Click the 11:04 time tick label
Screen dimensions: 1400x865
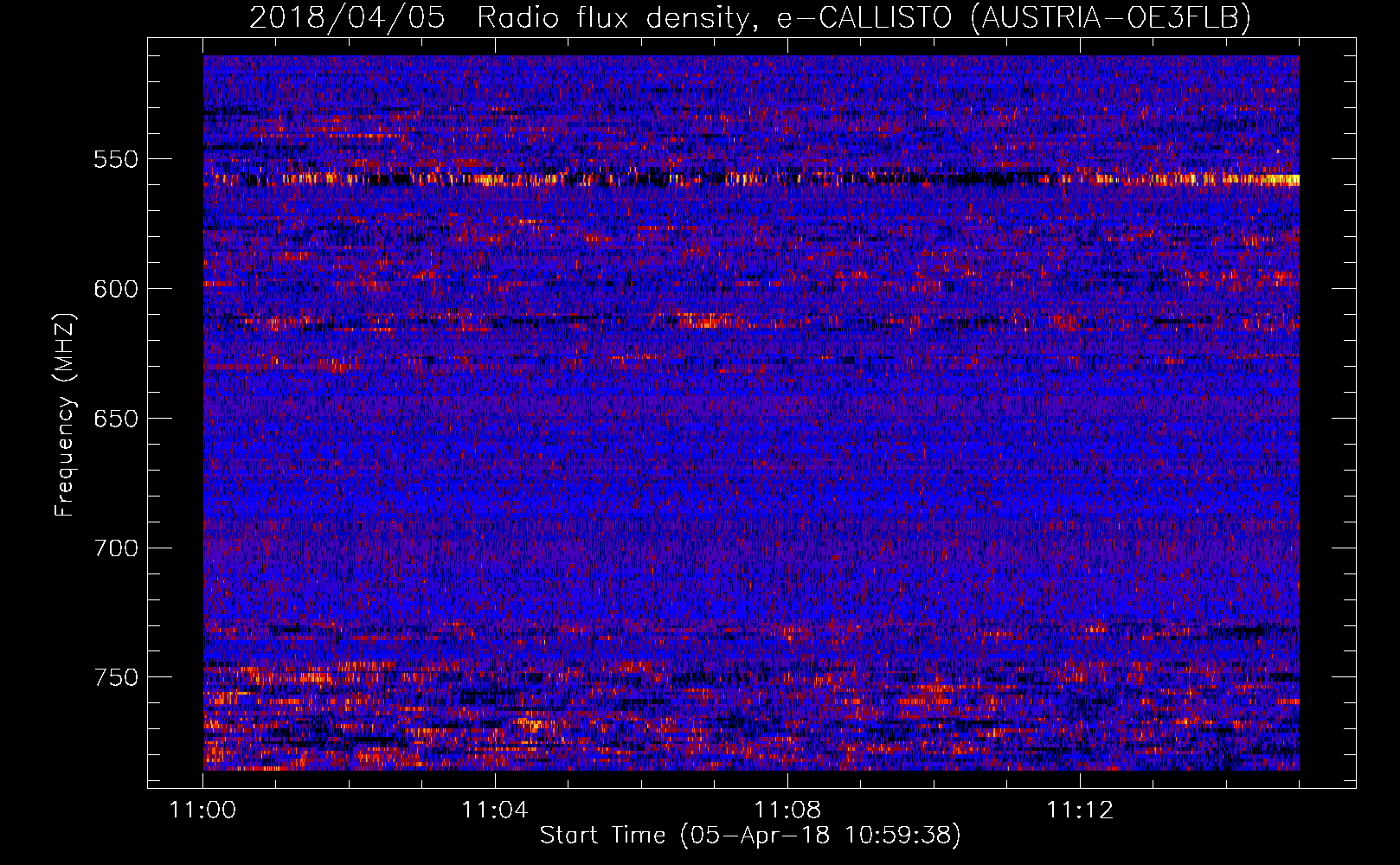[495, 811]
